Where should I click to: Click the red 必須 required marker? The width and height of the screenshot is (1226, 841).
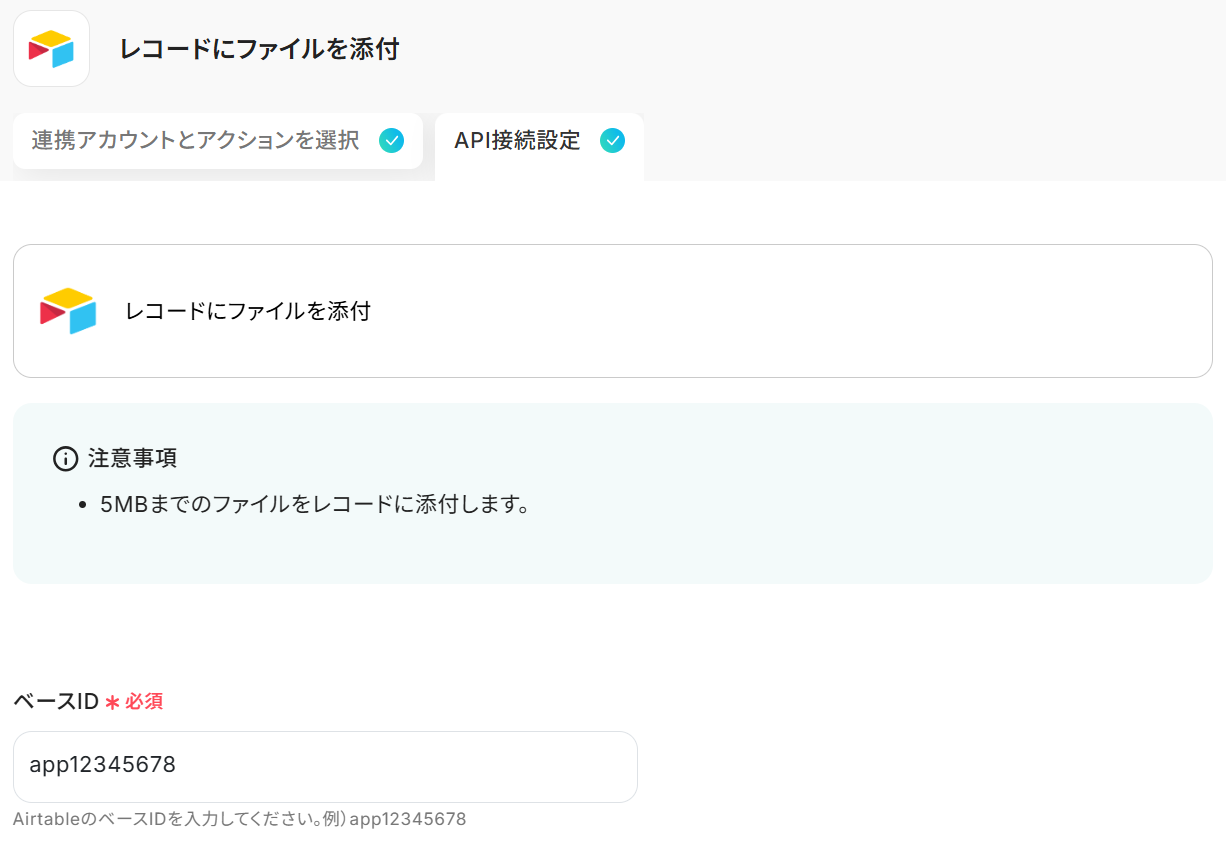tap(144, 702)
